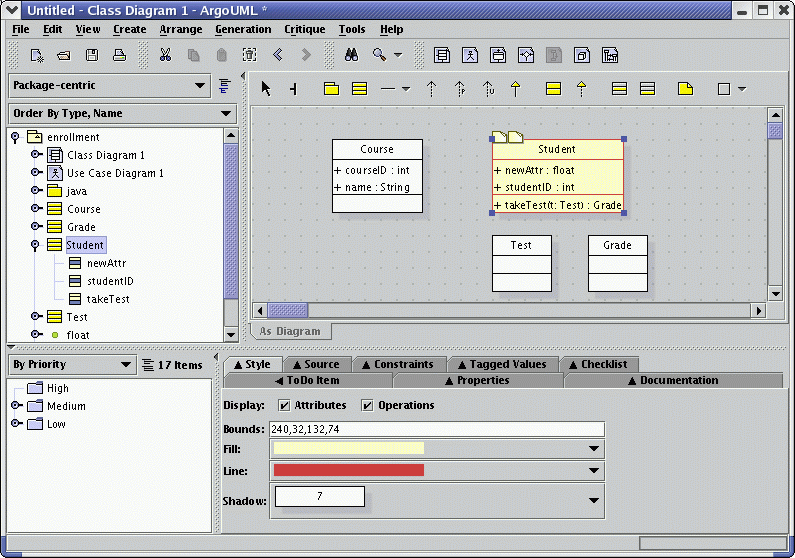Click the 17 Items list icon

click(x=148, y=365)
